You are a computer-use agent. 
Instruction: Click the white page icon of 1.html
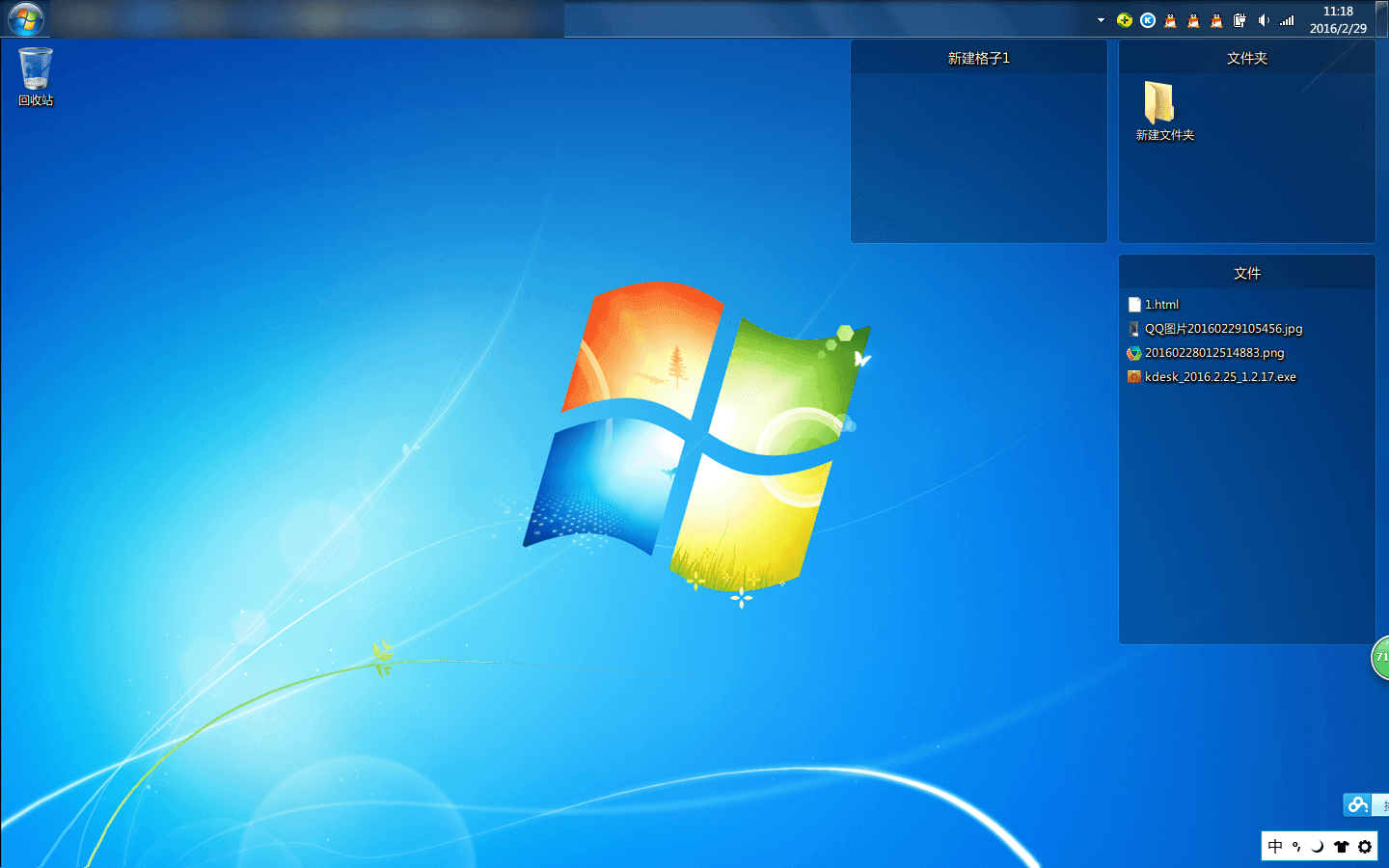point(1134,305)
